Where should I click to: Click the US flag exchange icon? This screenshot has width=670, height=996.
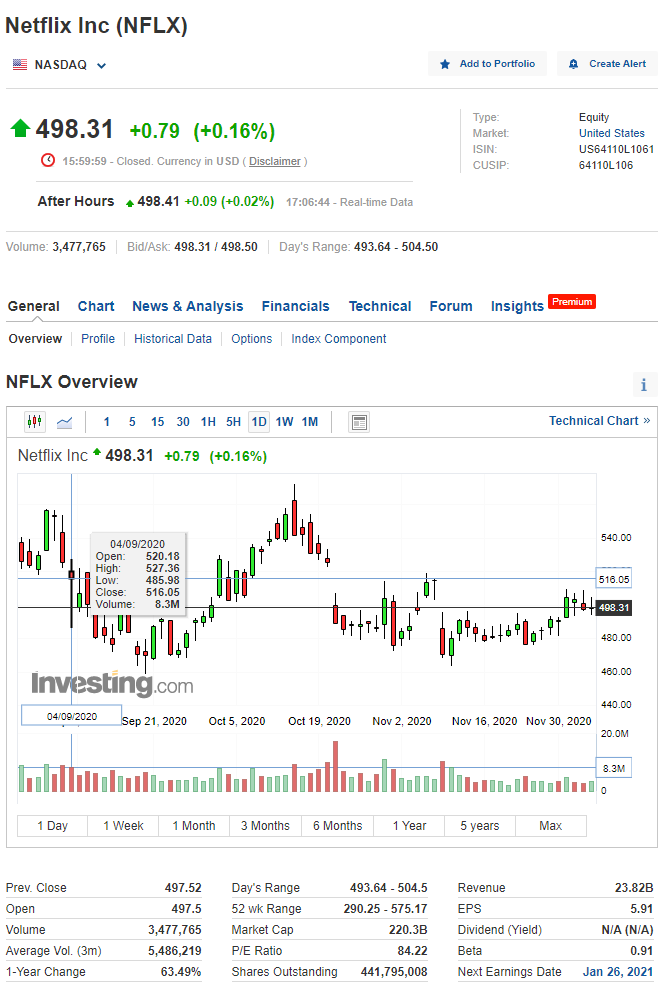[20, 64]
